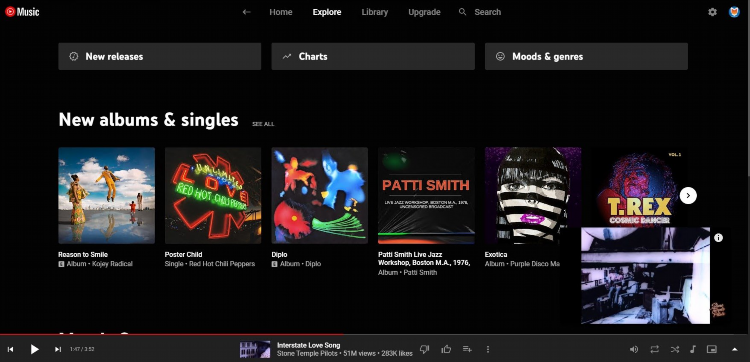Screen dimensions: 750x362
Task: Toggle the repeat mode button
Action: click(654, 349)
